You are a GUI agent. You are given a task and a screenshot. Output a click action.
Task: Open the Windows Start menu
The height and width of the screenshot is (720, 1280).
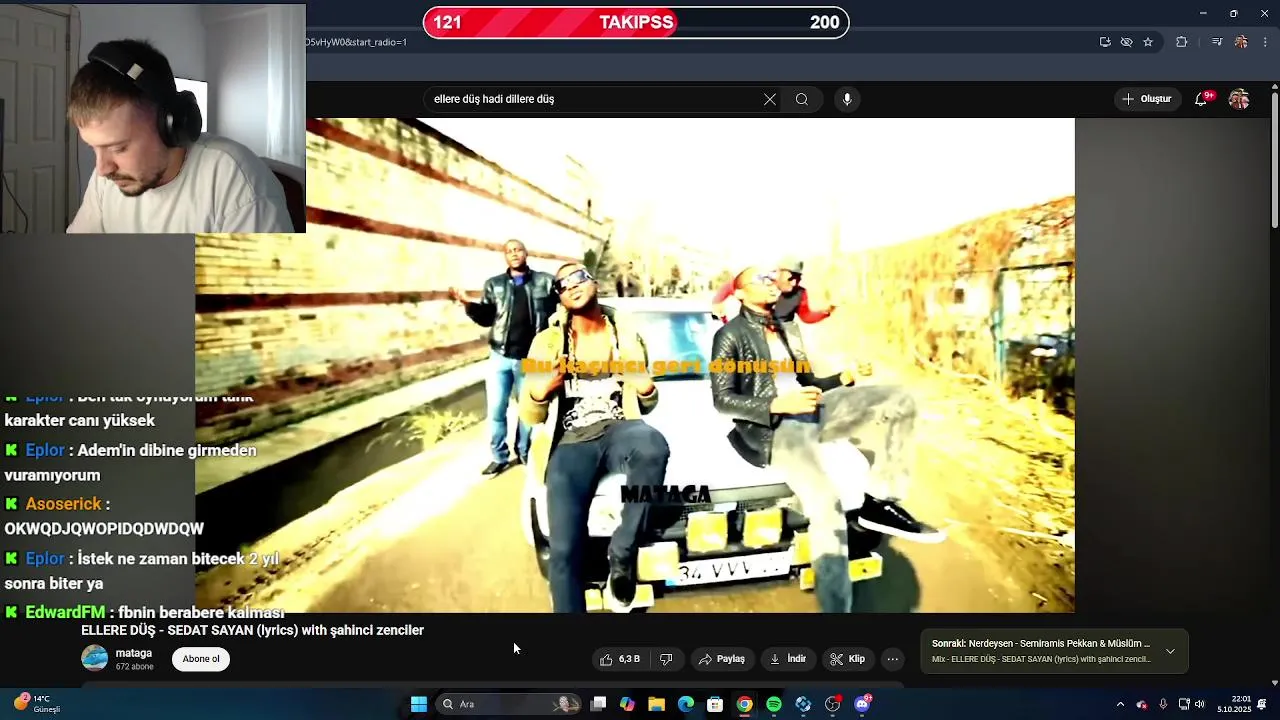pyautogui.click(x=419, y=704)
